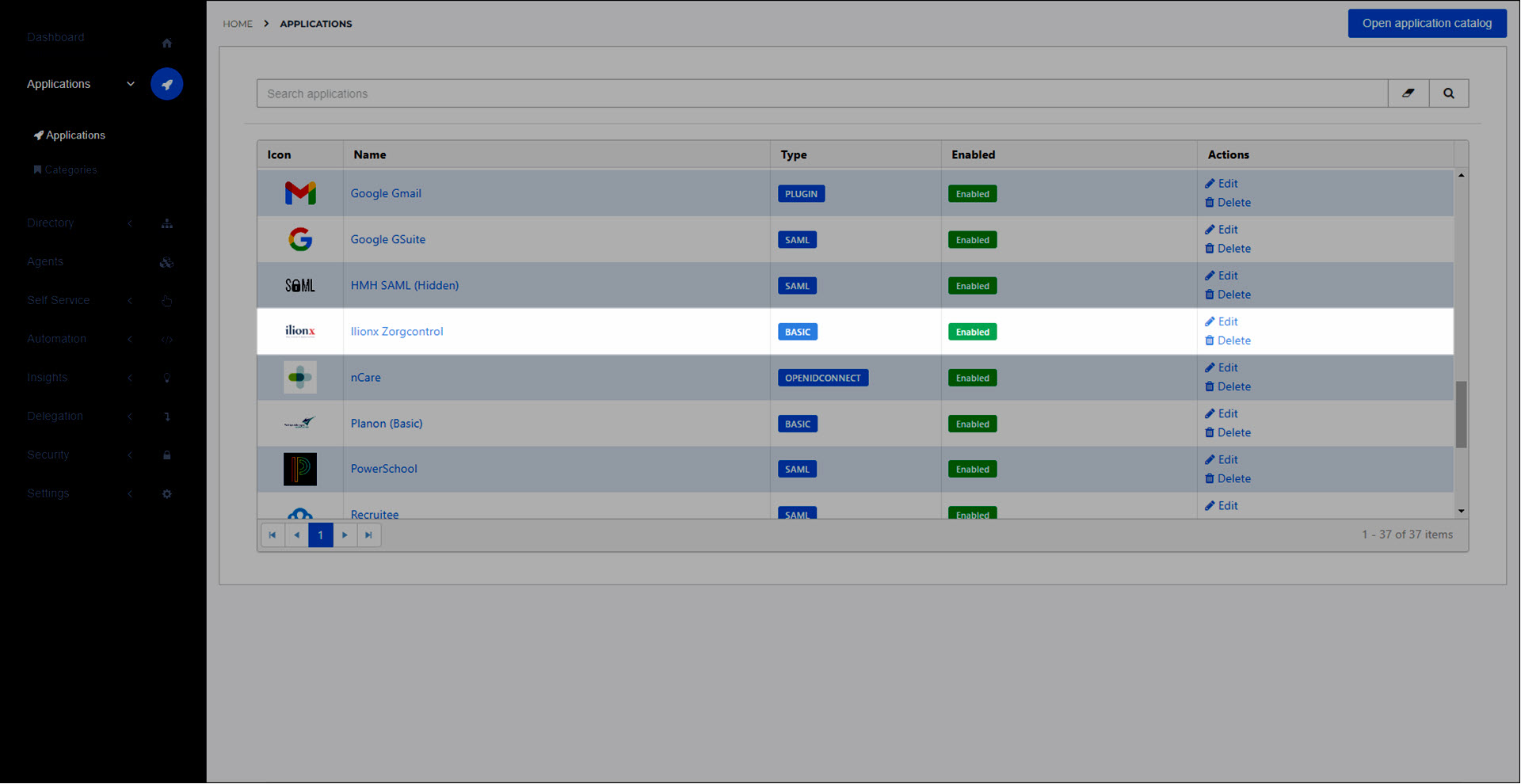Edit the PowerSchool application

pyautogui.click(x=1222, y=459)
